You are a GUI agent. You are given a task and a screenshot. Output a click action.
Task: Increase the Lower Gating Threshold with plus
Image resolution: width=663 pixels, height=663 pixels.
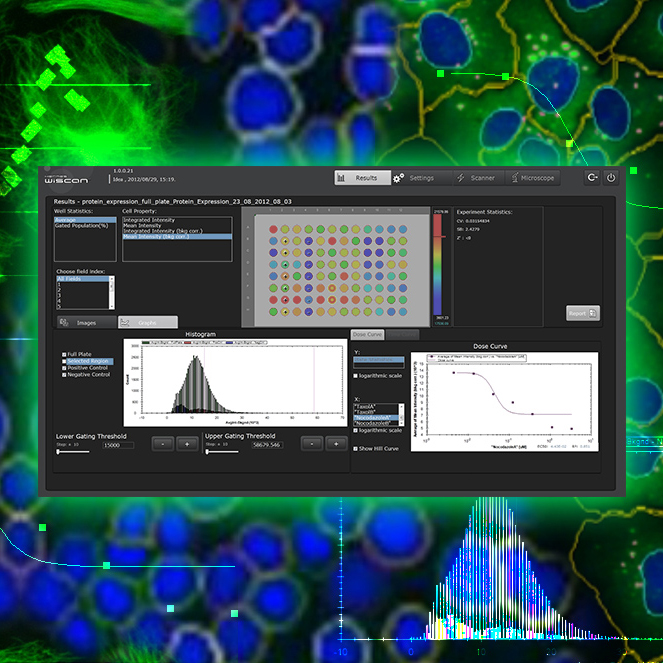[x=186, y=442]
